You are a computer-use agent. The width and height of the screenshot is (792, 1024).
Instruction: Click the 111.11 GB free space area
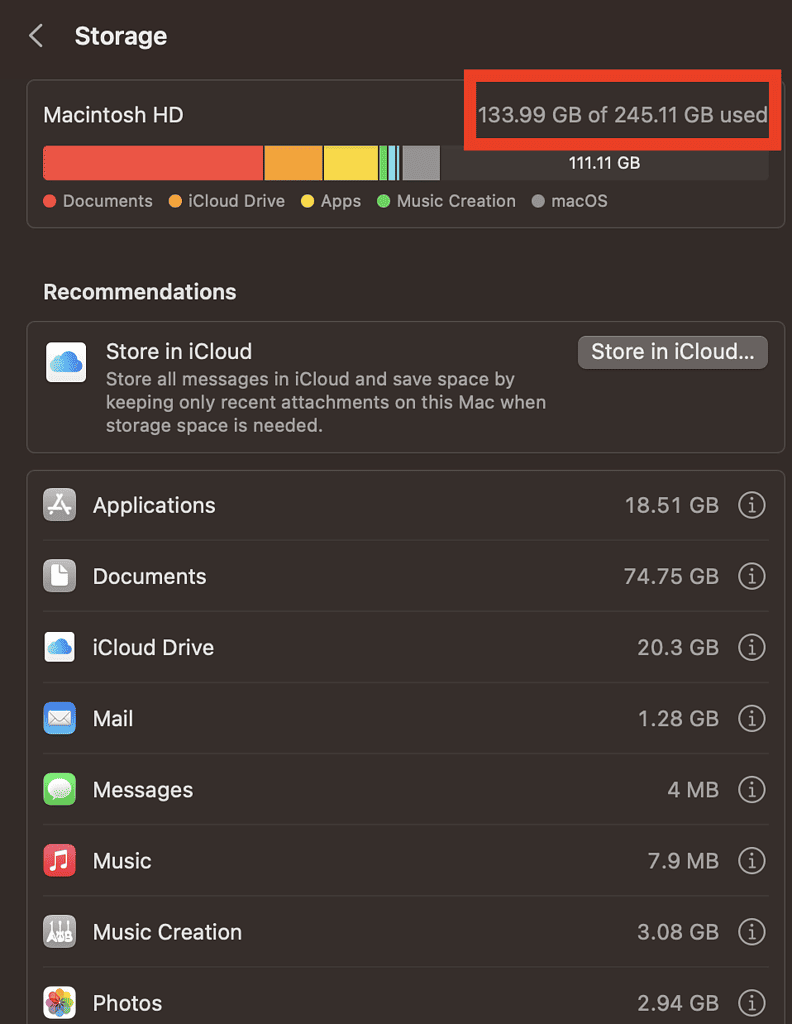tap(604, 163)
